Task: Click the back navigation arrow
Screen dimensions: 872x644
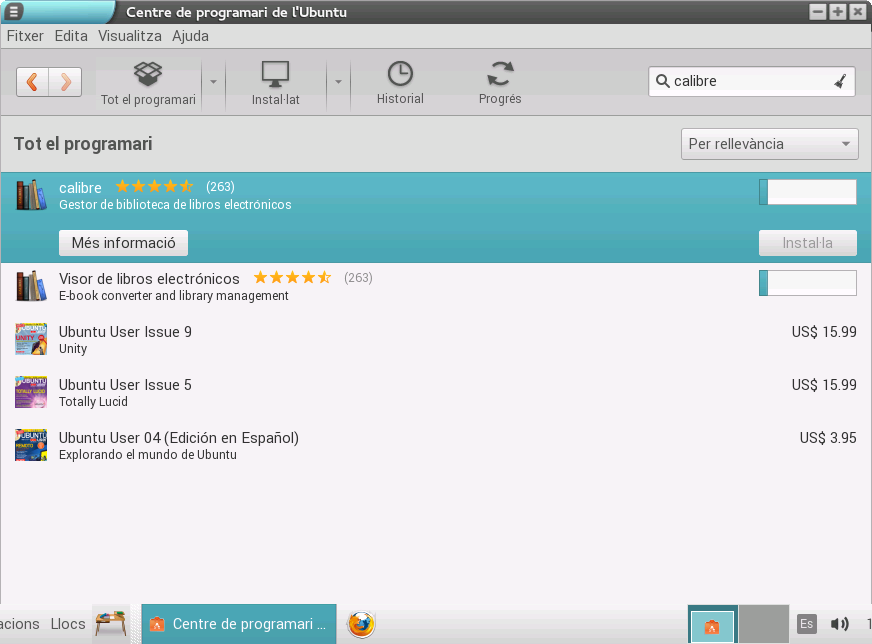Action: point(33,82)
